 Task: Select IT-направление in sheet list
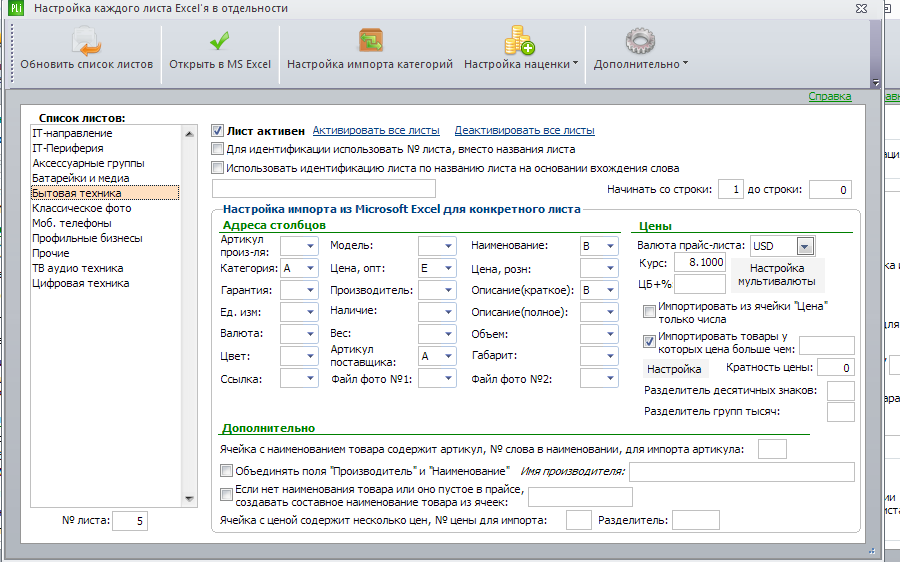pos(72,133)
